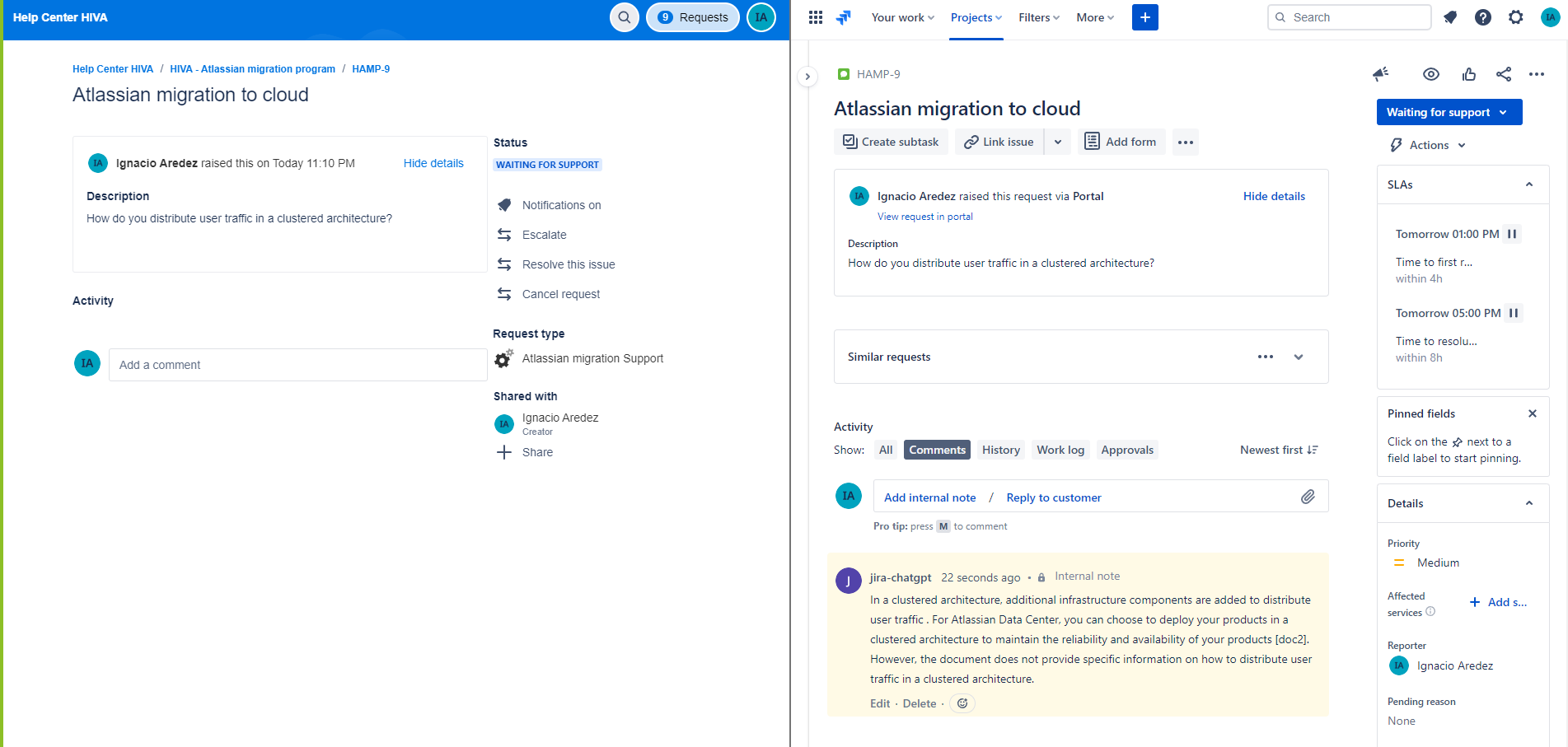This screenshot has height=747, width=1568.
Task: Click the Jira logo icon
Action: 844,17
